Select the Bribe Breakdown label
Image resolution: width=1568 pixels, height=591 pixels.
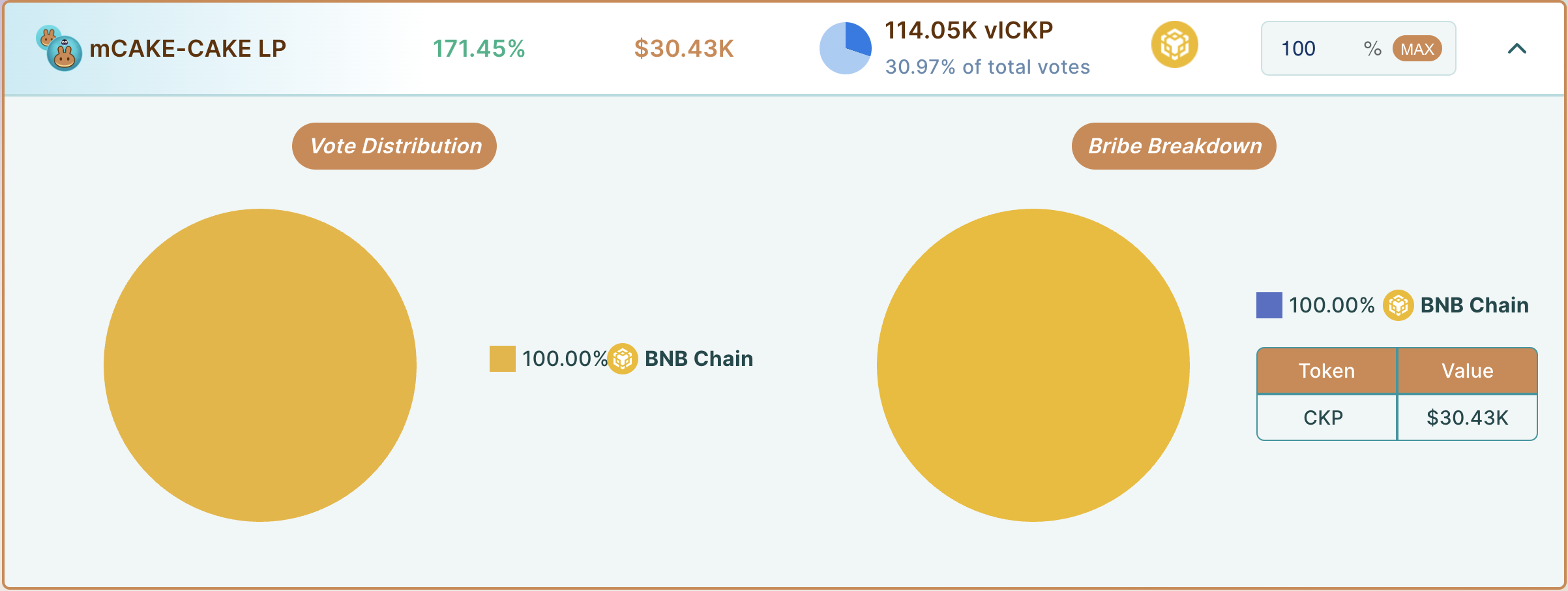tap(1174, 146)
